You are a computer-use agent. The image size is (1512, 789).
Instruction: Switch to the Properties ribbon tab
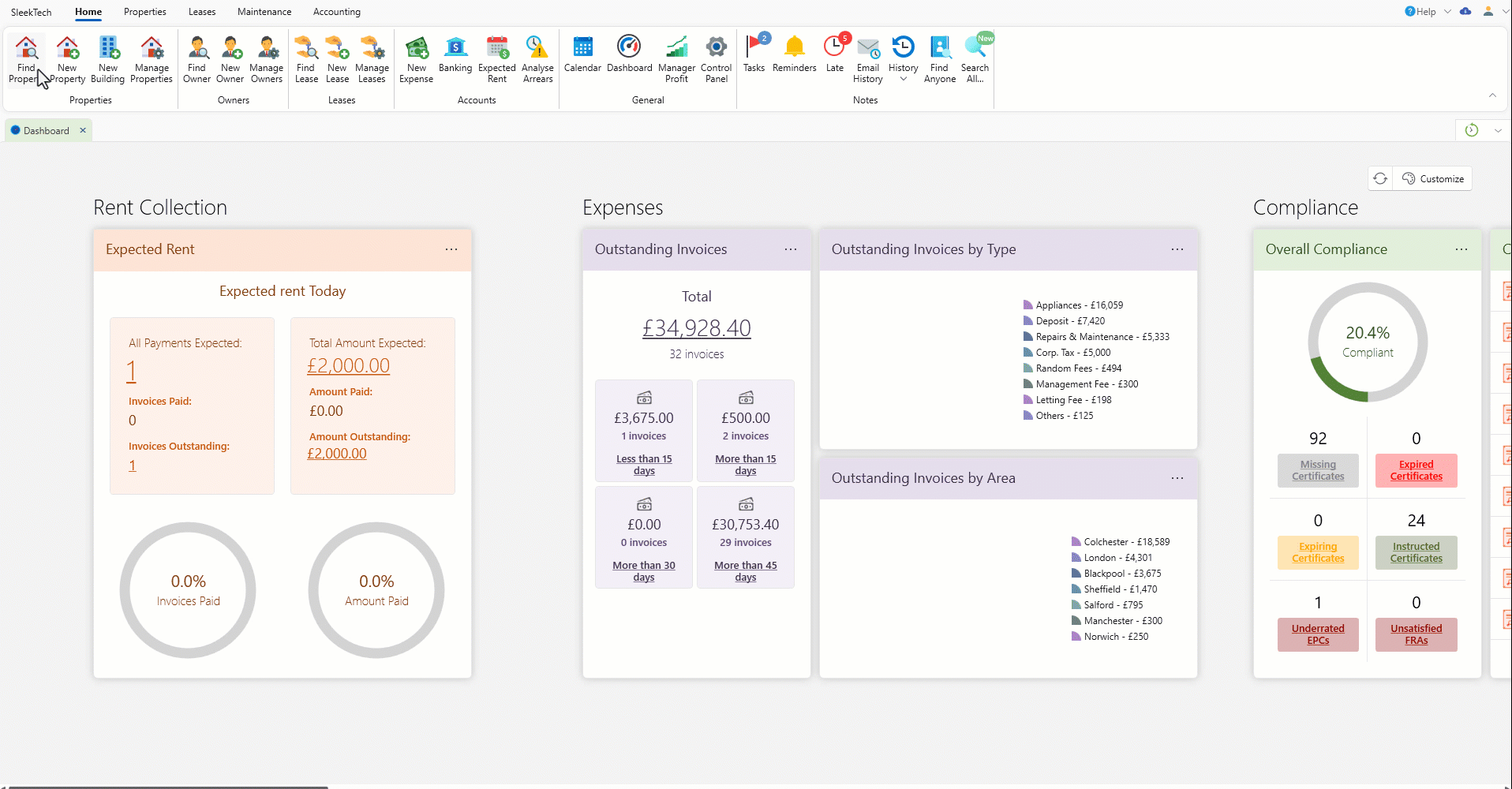145,12
